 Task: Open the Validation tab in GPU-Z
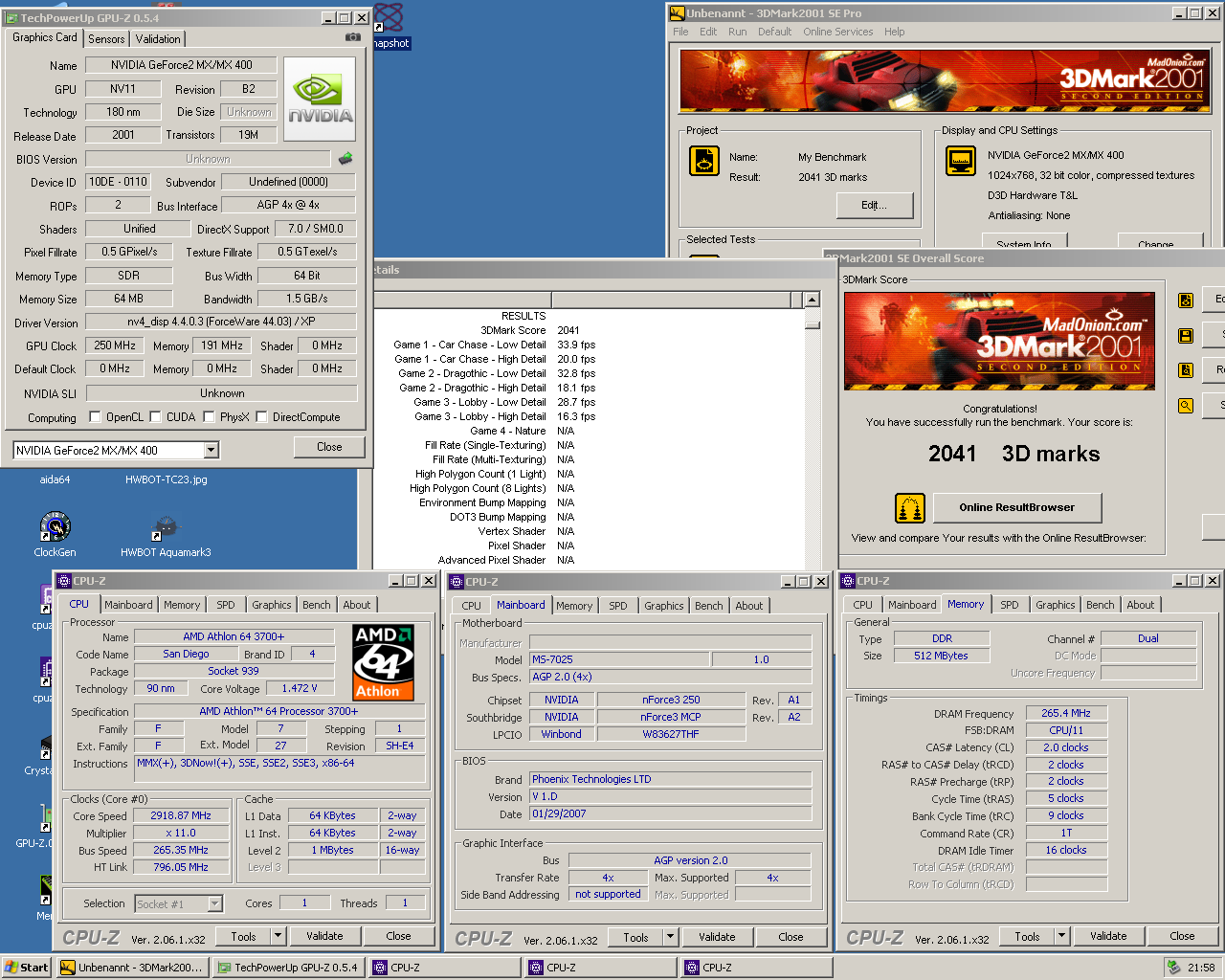pyautogui.click(x=158, y=39)
